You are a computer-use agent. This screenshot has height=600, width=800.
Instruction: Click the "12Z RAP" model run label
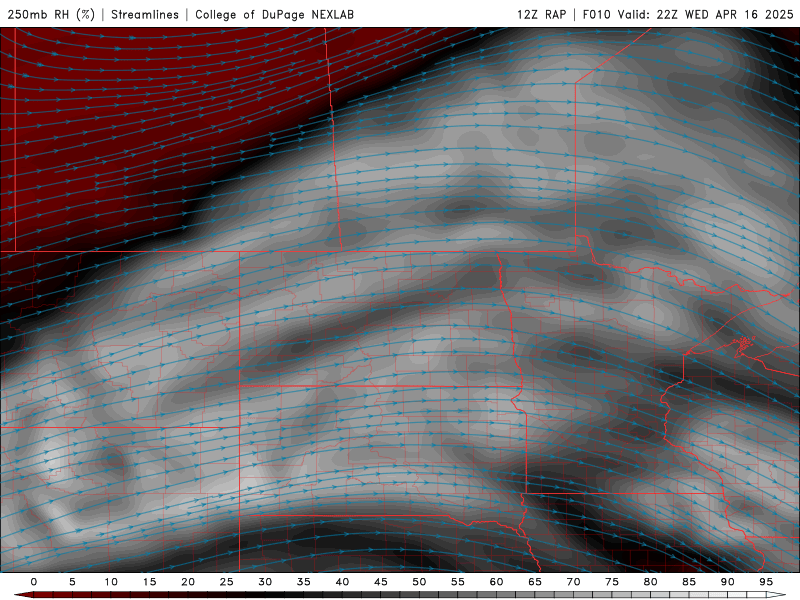[x=541, y=14]
